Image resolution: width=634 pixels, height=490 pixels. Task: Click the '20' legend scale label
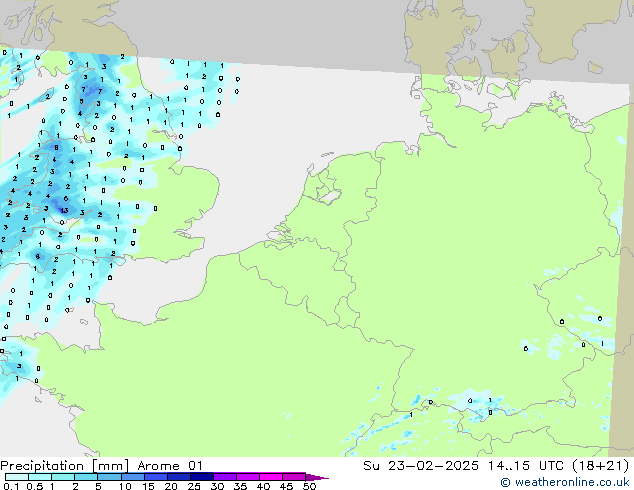(171, 486)
